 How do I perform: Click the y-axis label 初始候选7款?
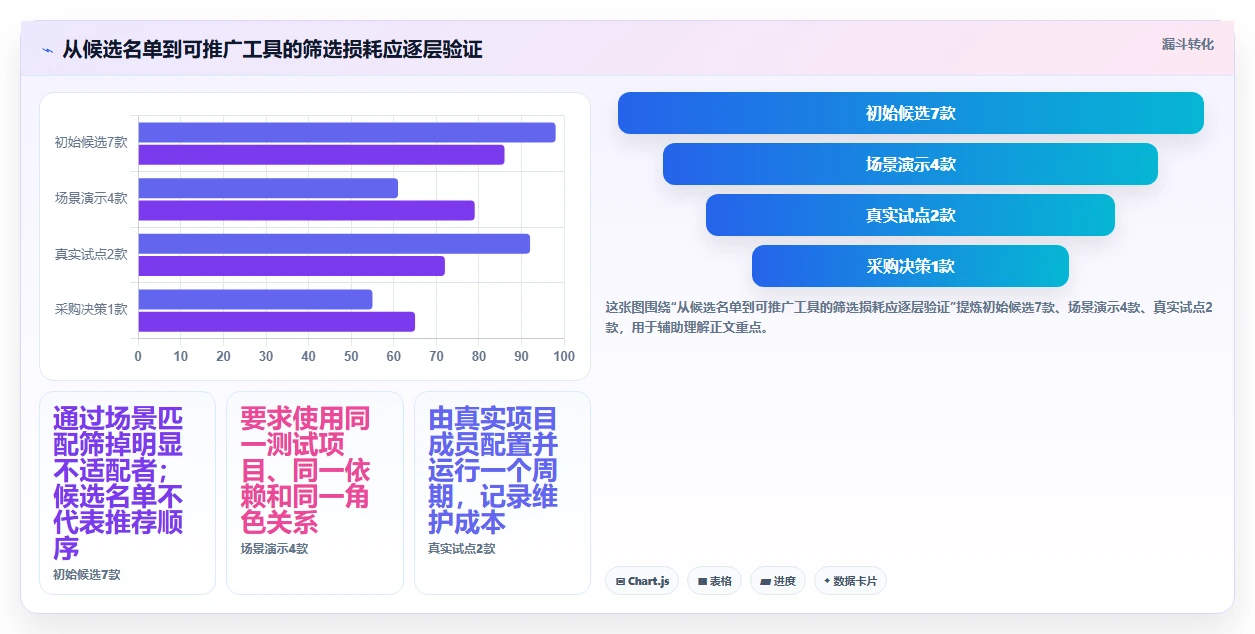91,143
